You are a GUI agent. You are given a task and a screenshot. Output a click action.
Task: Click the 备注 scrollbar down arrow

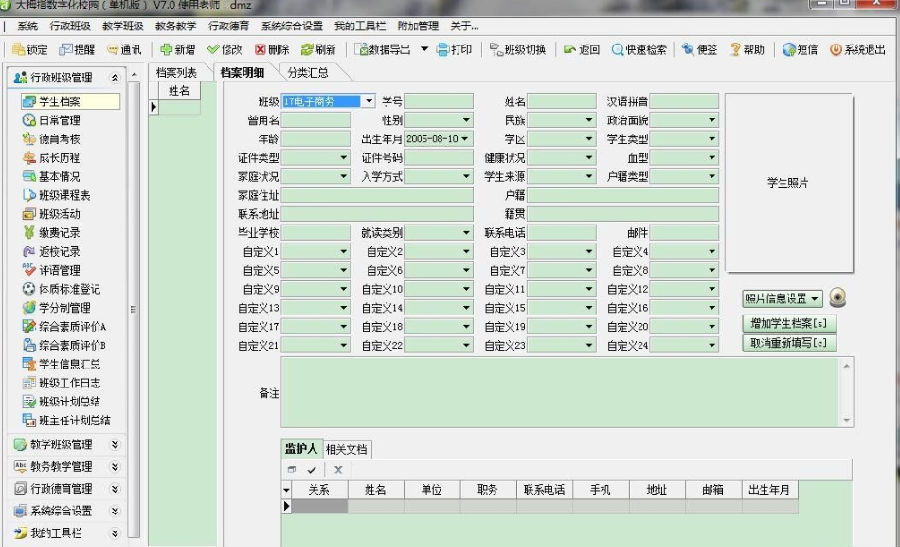(847, 421)
